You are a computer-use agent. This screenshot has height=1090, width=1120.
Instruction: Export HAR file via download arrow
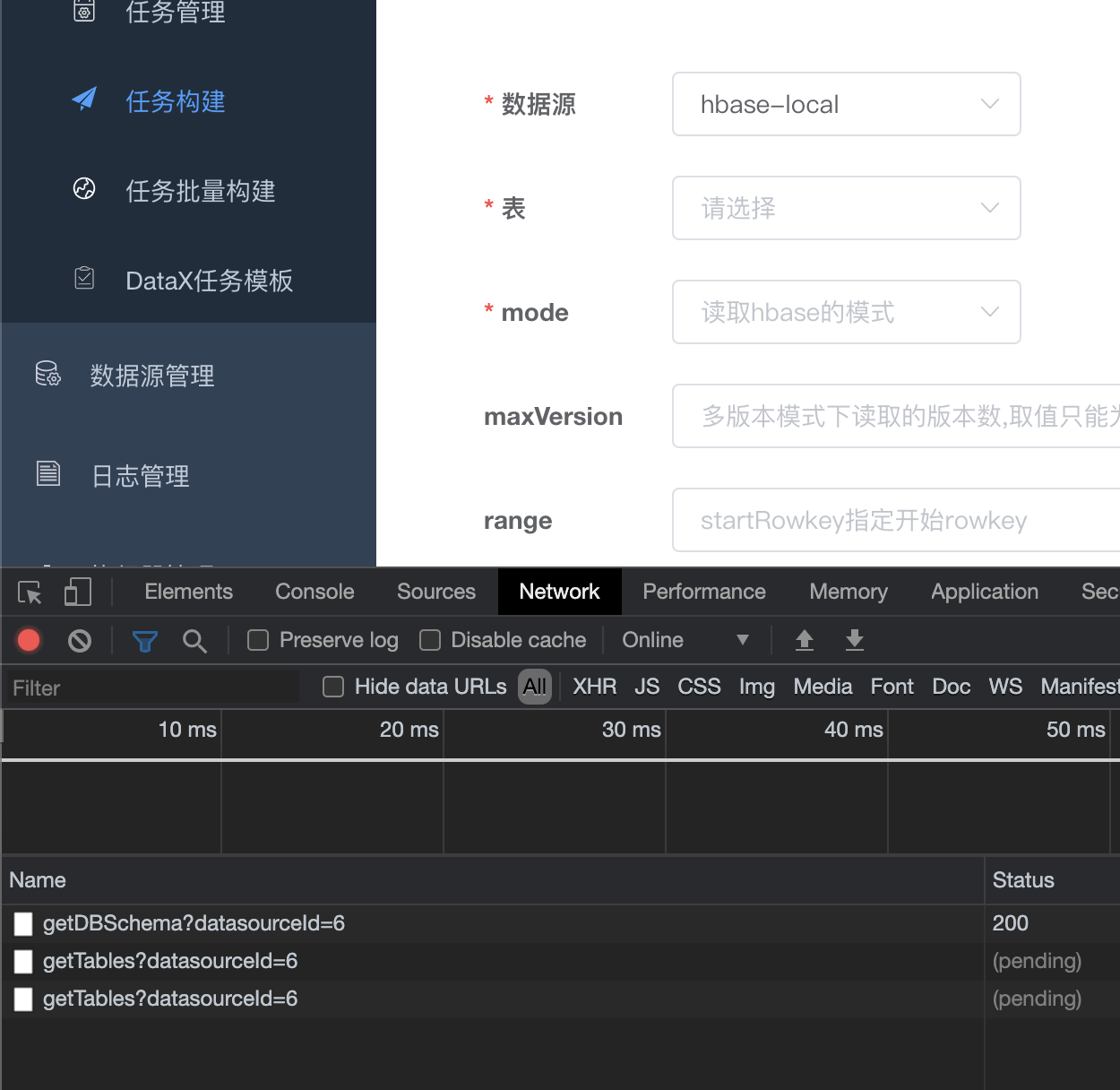point(854,640)
